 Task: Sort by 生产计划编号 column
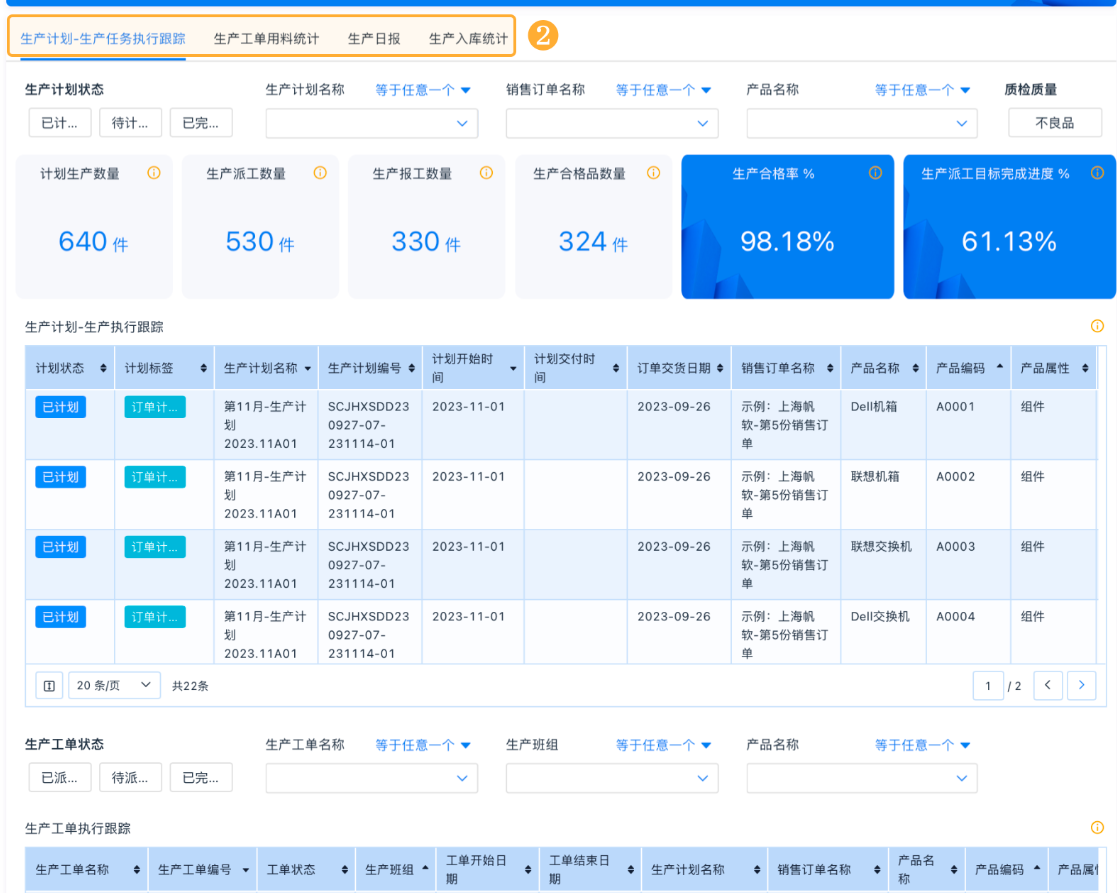click(x=412, y=368)
